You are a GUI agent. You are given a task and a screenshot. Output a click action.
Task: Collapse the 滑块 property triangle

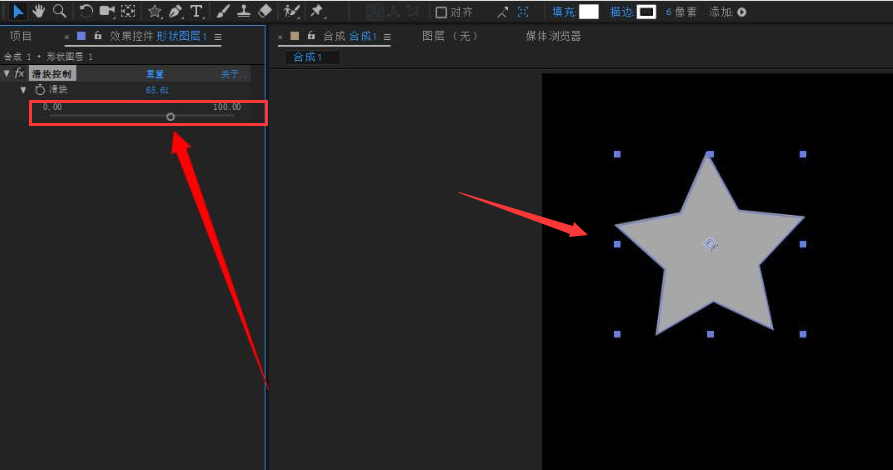[23, 89]
